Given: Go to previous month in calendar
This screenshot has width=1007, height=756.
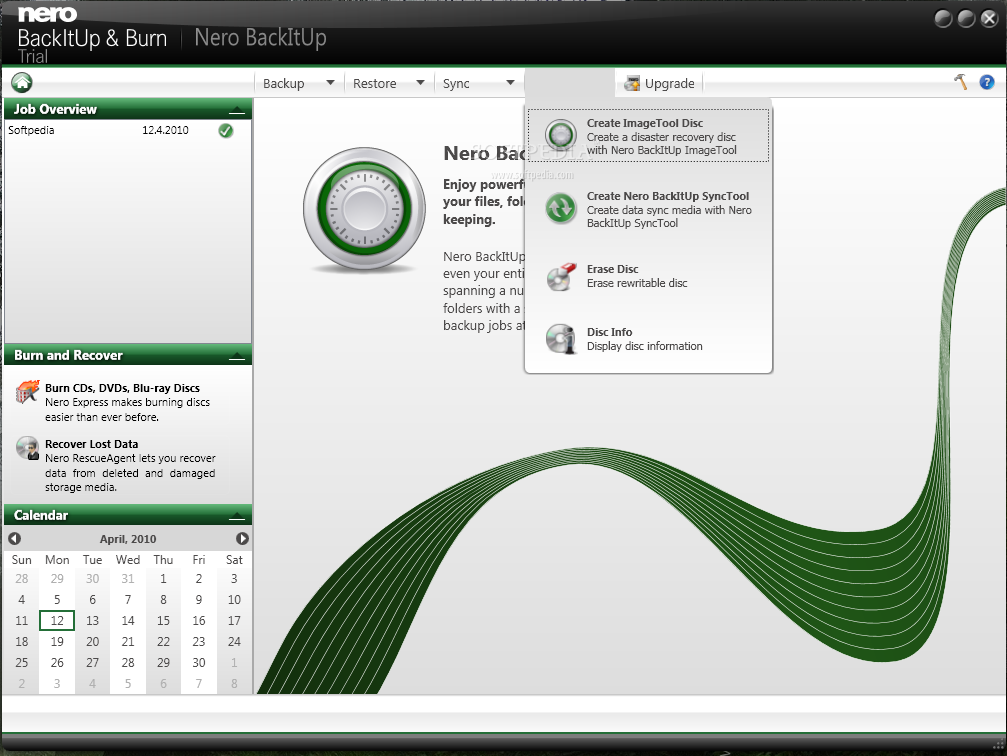Looking at the screenshot, I should [x=15, y=538].
